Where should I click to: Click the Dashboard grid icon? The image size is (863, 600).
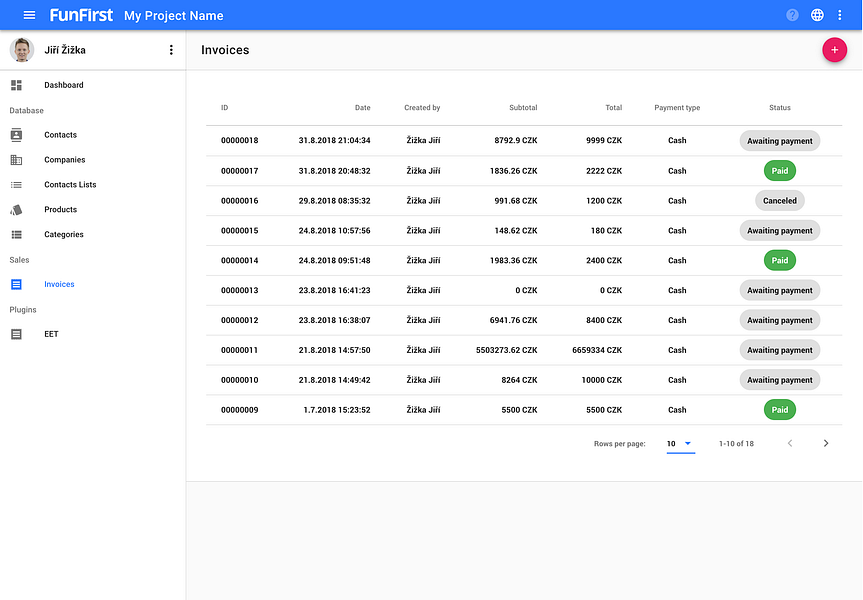pos(17,85)
